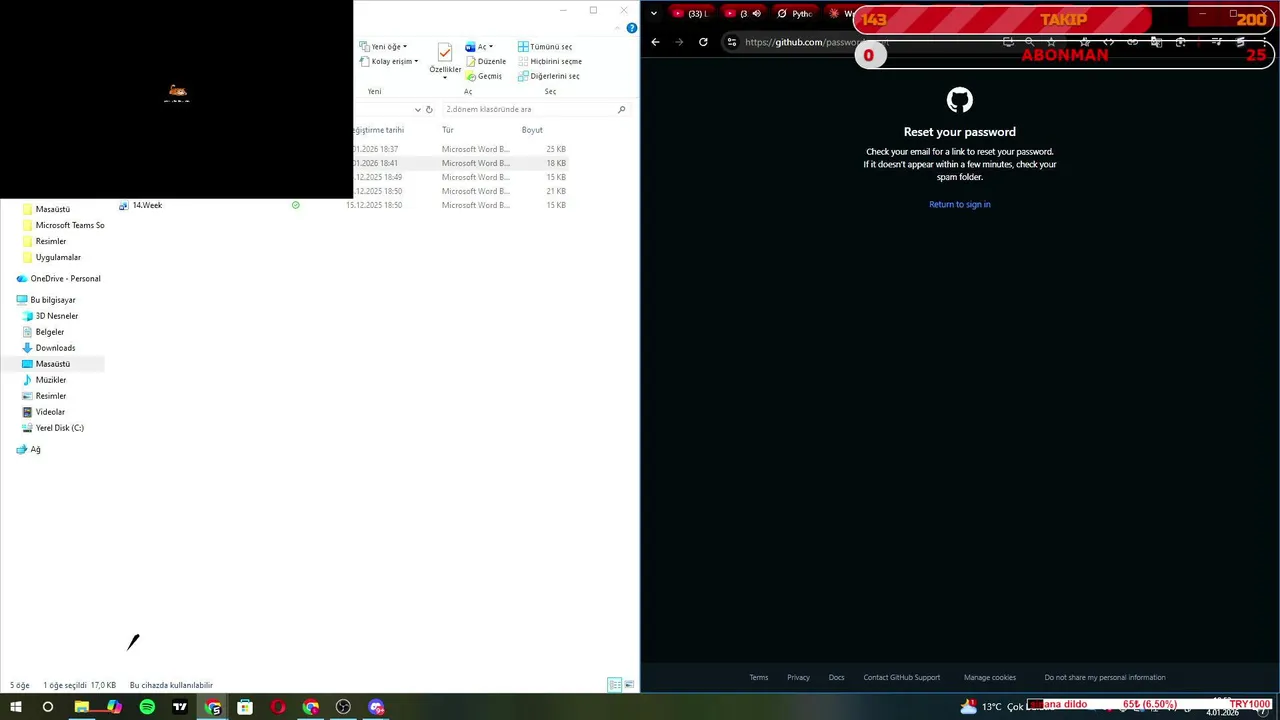Open the Terms footer link
Viewport: 1280px width, 720px height.
(x=759, y=677)
